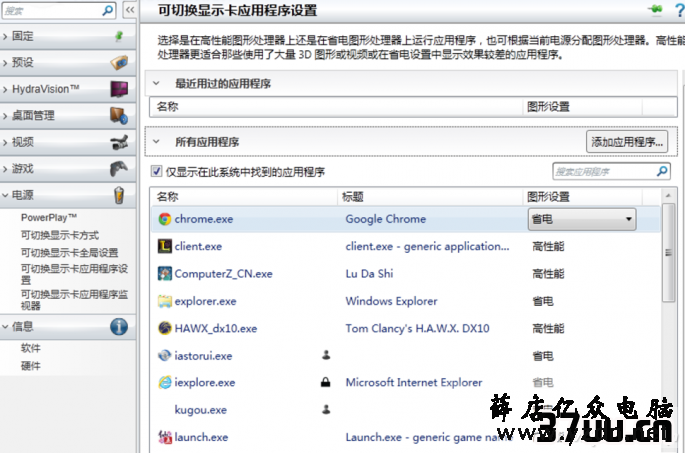Collapse the 最近用过的应用程序 section

click(x=156, y=83)
